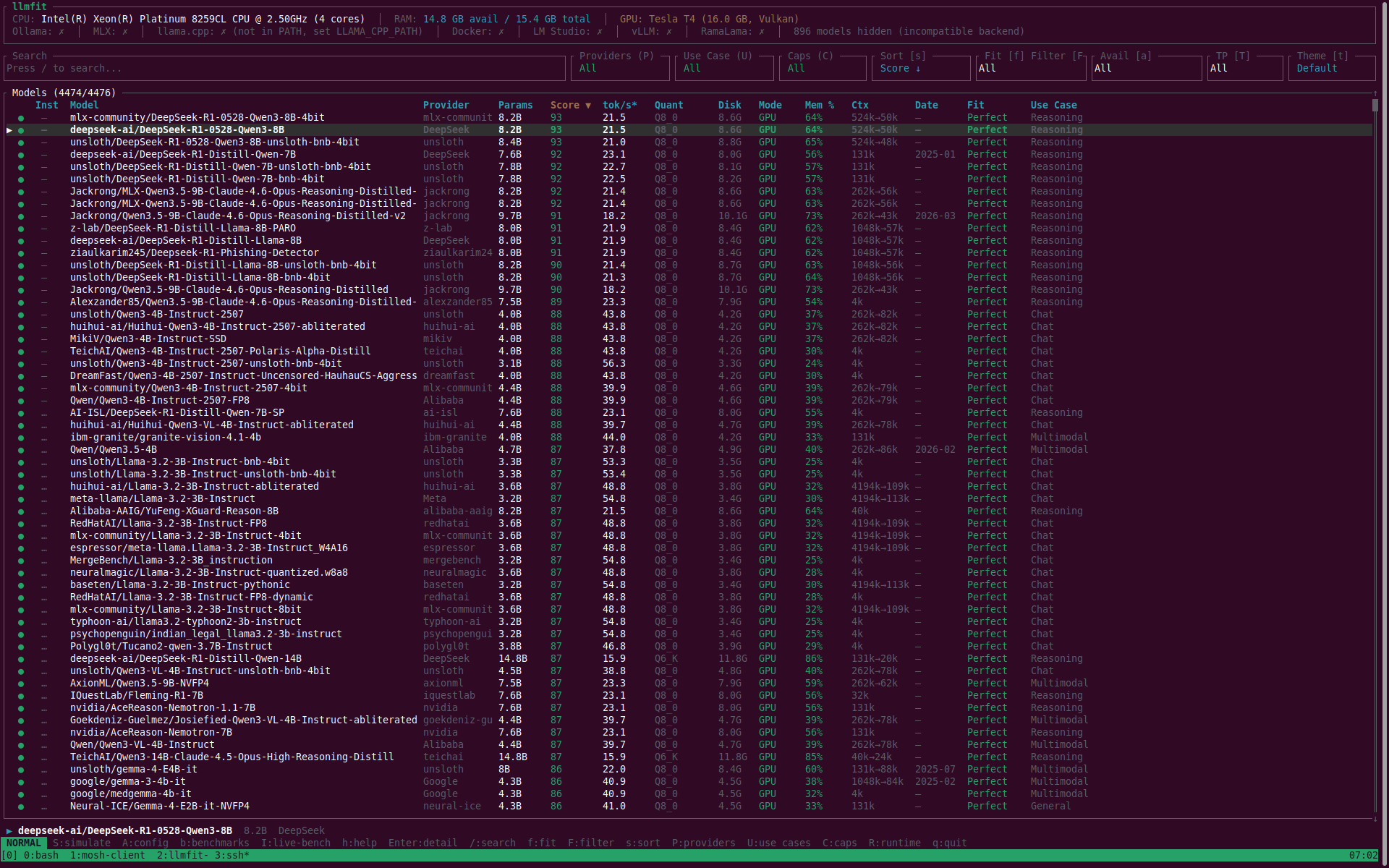The image size is (1389, 868).
Task: Click status dot of IQuestLab/Fleming-R1-7B row
Action: [x=21, y=696]
